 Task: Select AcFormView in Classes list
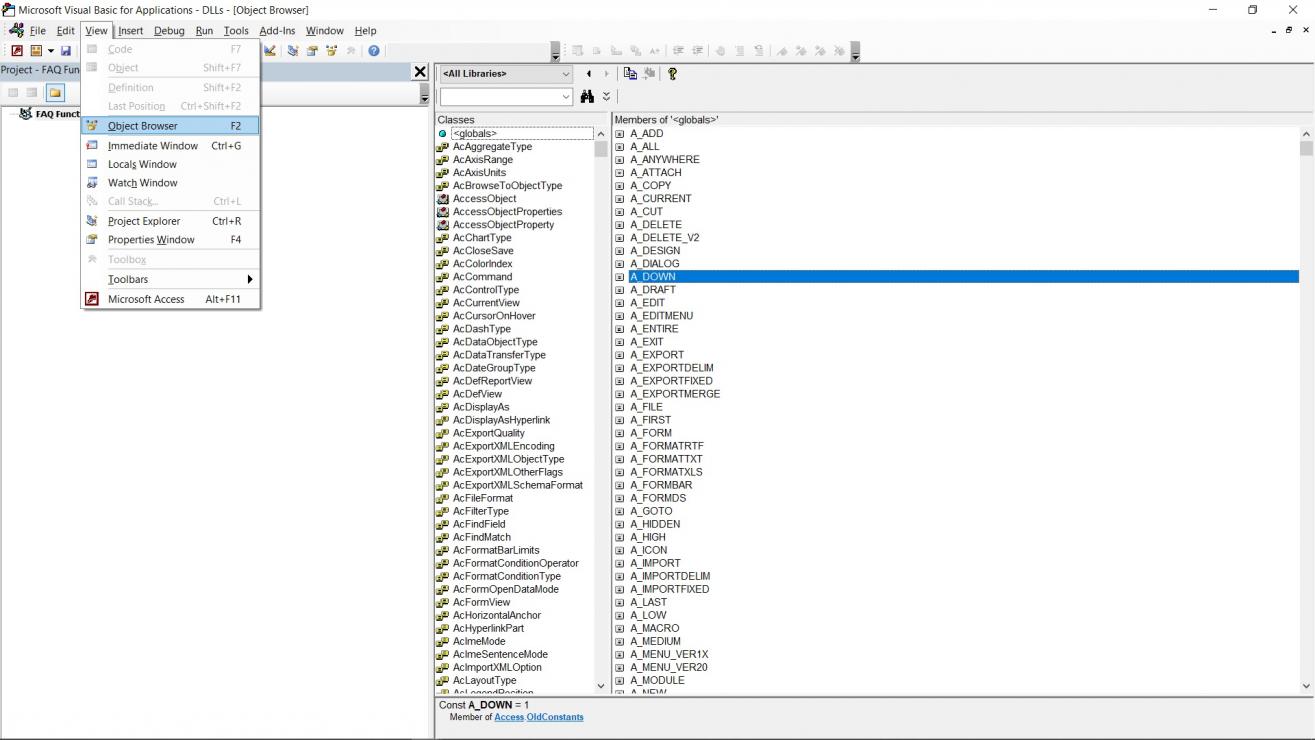(x=481, y=602)
